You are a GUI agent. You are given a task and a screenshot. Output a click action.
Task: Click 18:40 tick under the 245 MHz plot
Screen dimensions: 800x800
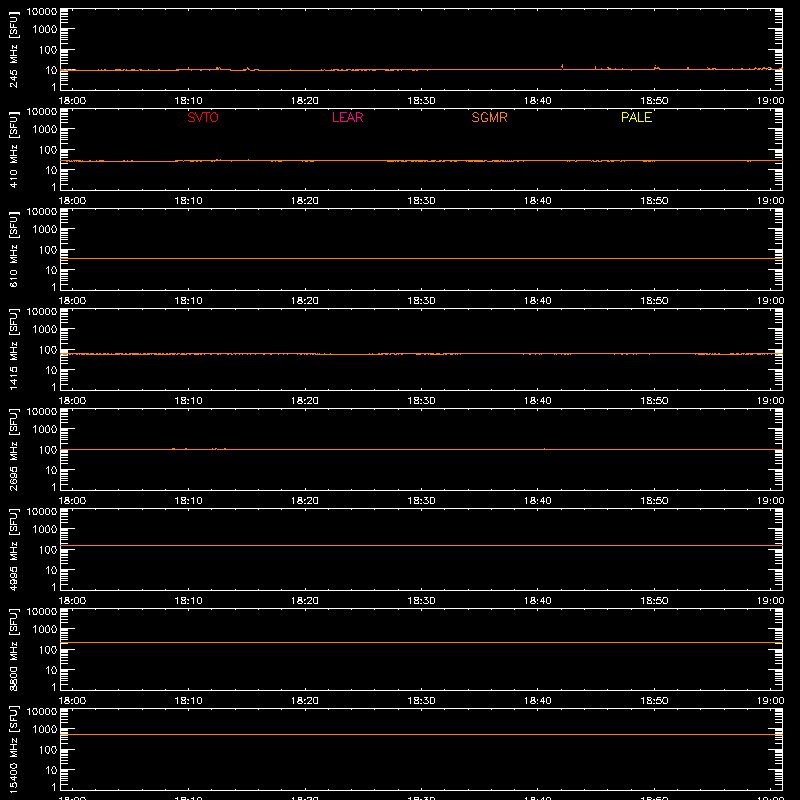(538, 101)
